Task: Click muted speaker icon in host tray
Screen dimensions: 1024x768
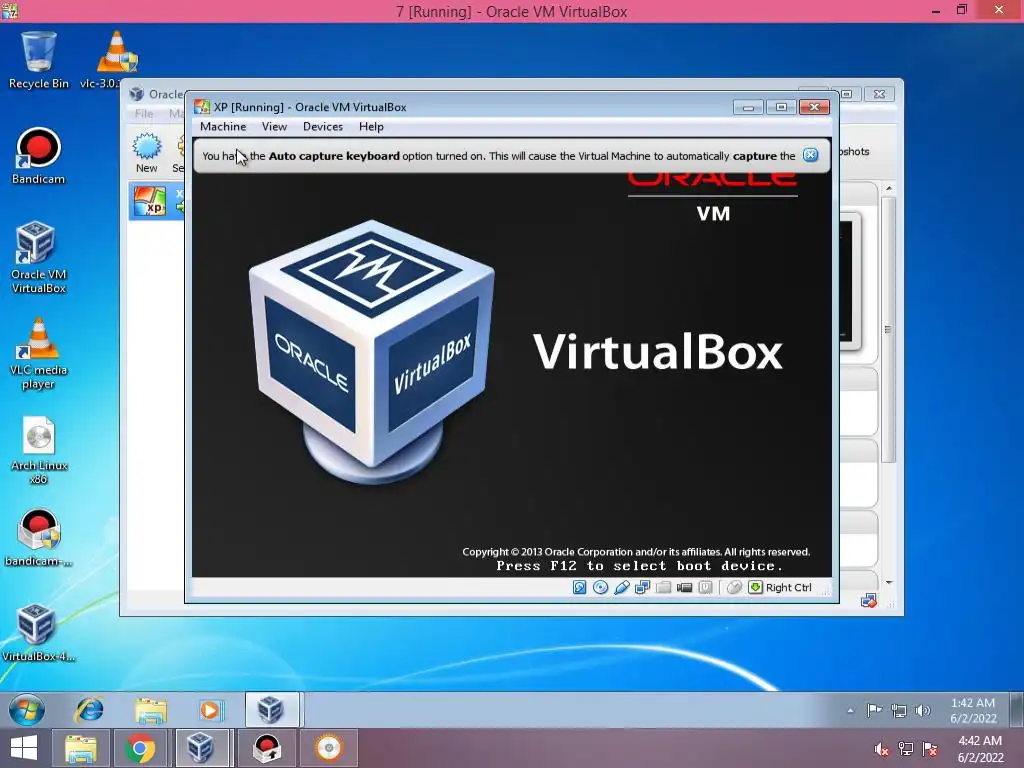Action: click(x=882, y=749)
